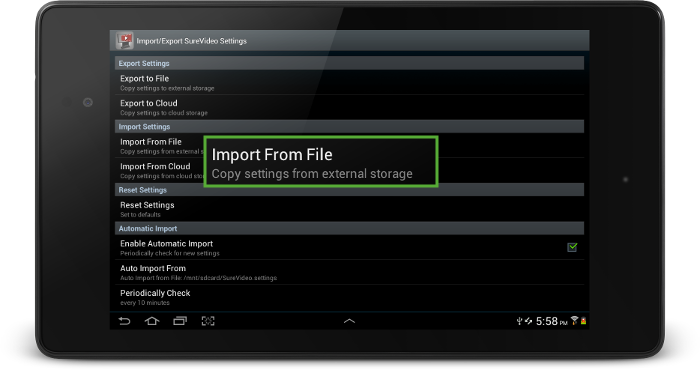The width and height of the screenshot is (700, 370).
Task: Open the 5:58 PM clock in status area
Action: click(551, 321)
